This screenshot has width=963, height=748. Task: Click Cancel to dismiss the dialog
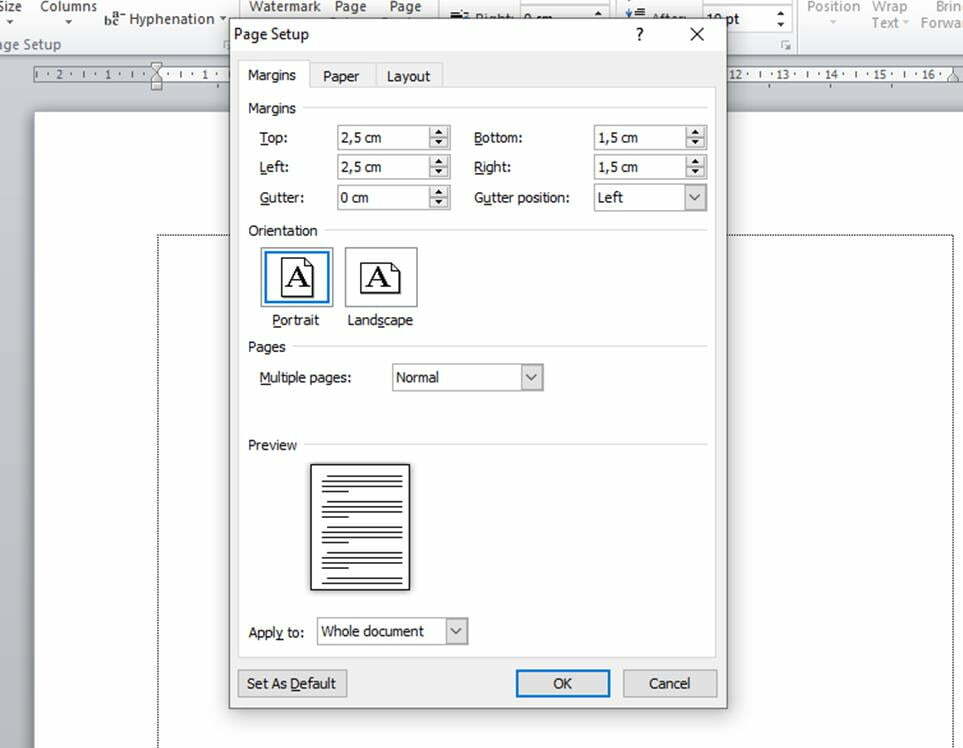[x=669, y=684]
